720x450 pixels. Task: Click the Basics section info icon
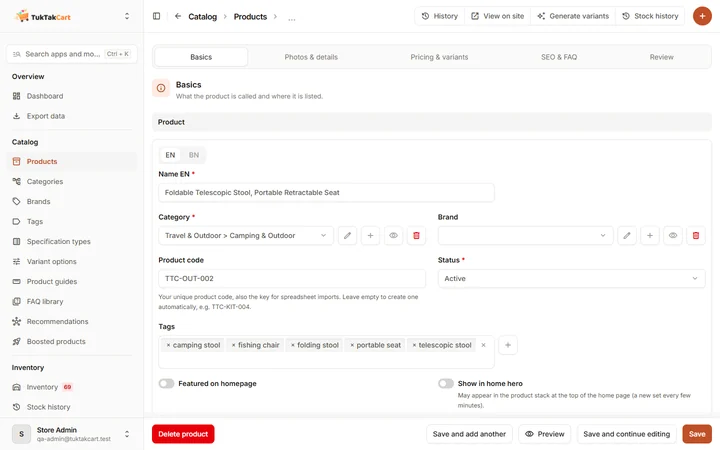click(161, 88)
